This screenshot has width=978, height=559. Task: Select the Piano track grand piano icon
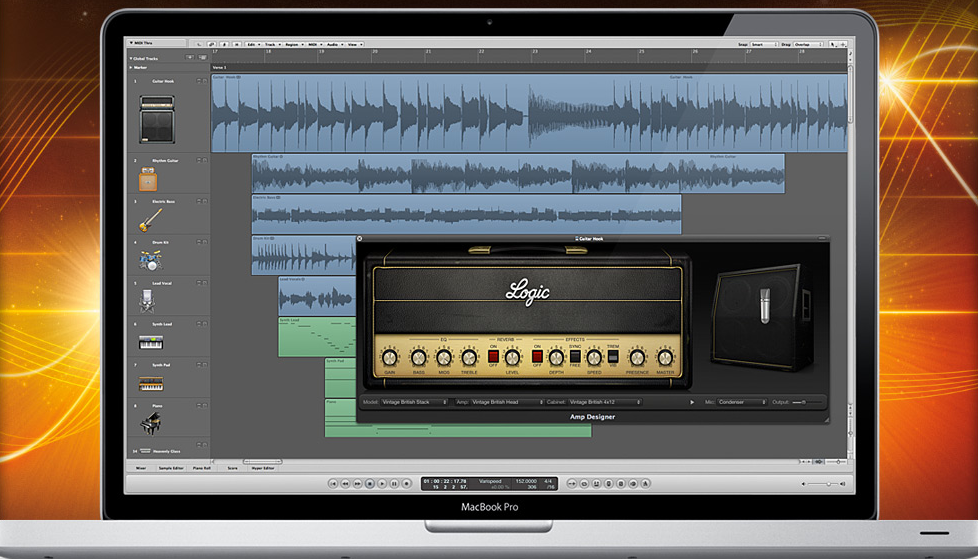click(x=150, y=424)
